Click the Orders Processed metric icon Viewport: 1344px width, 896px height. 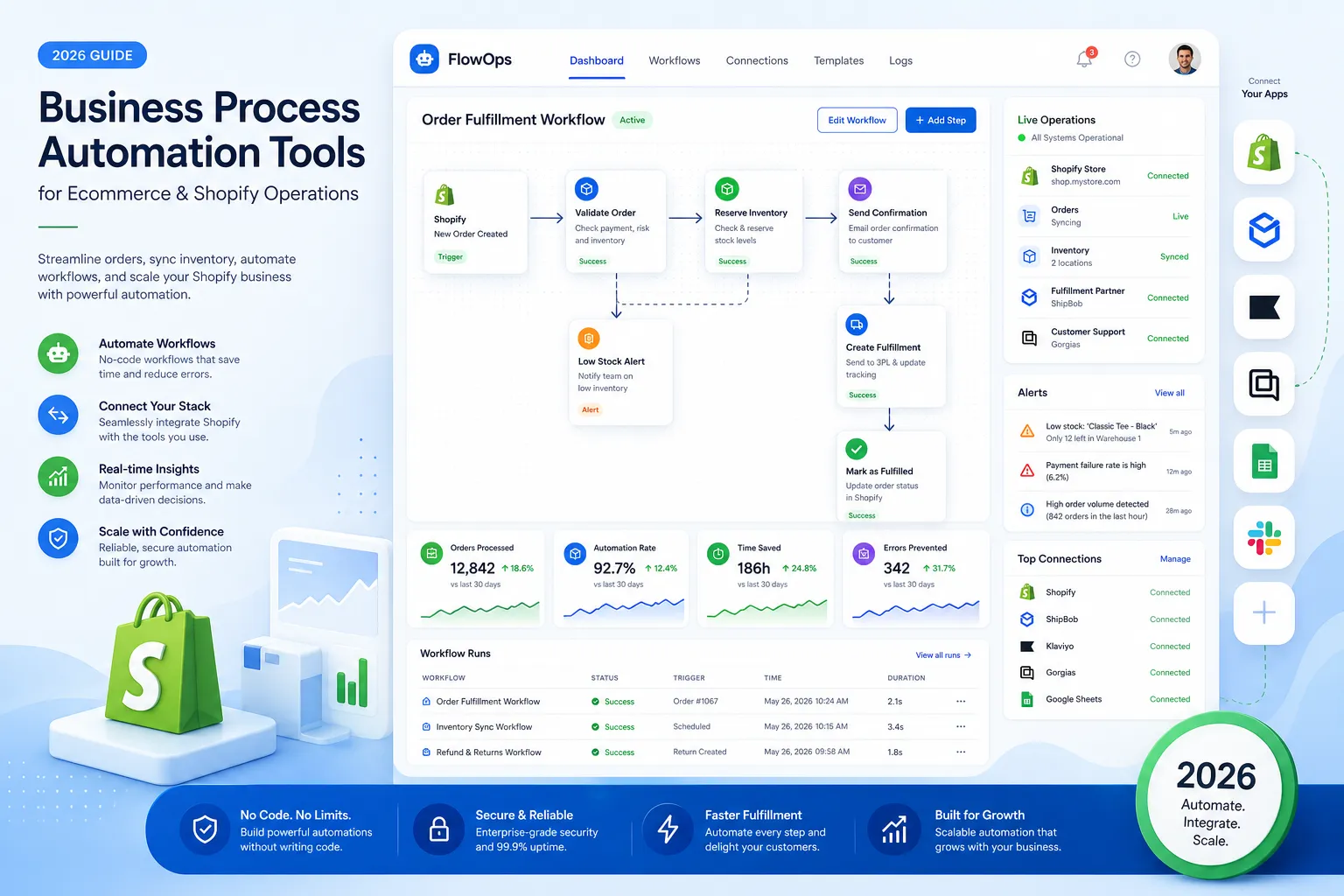431,553
